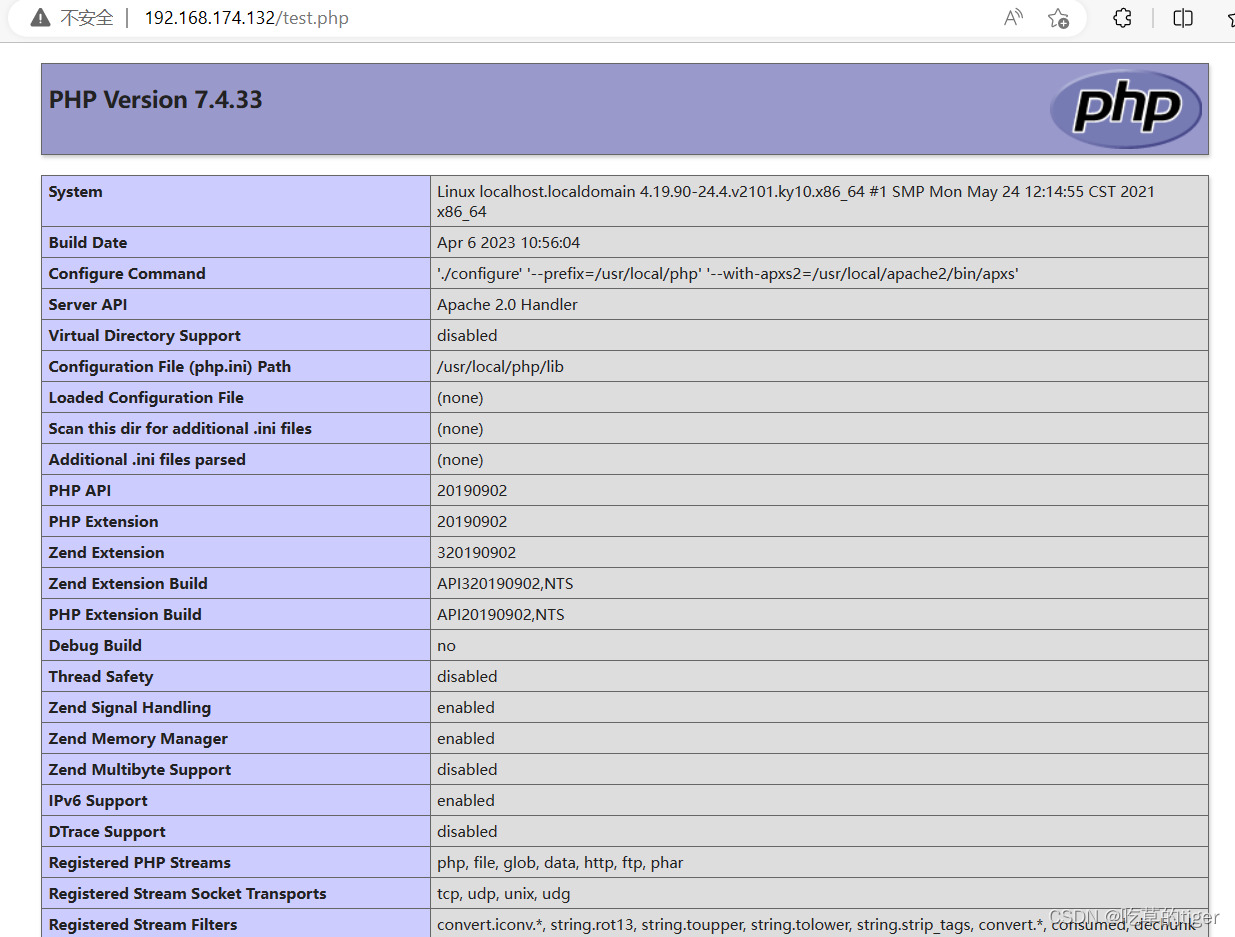Click the convert.iconv.* stream filters value

point(816,924)
